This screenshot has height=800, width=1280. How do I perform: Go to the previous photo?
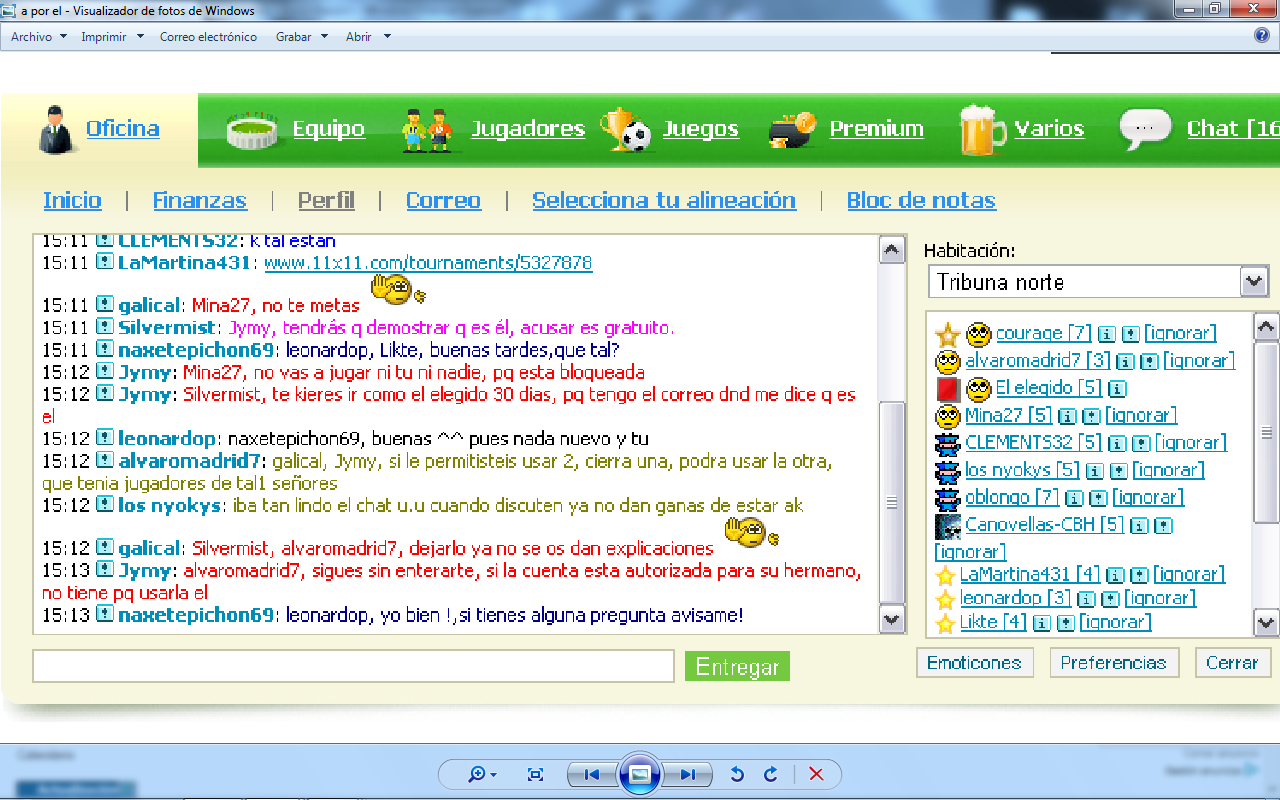pyautogui.click(x=591, y=774)
